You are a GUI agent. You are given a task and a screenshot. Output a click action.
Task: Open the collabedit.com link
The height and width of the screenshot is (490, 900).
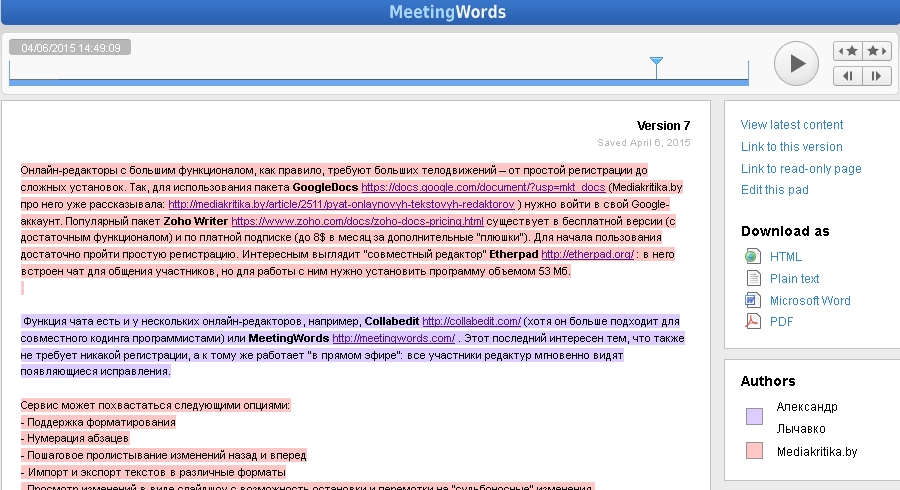coord(472,321)
